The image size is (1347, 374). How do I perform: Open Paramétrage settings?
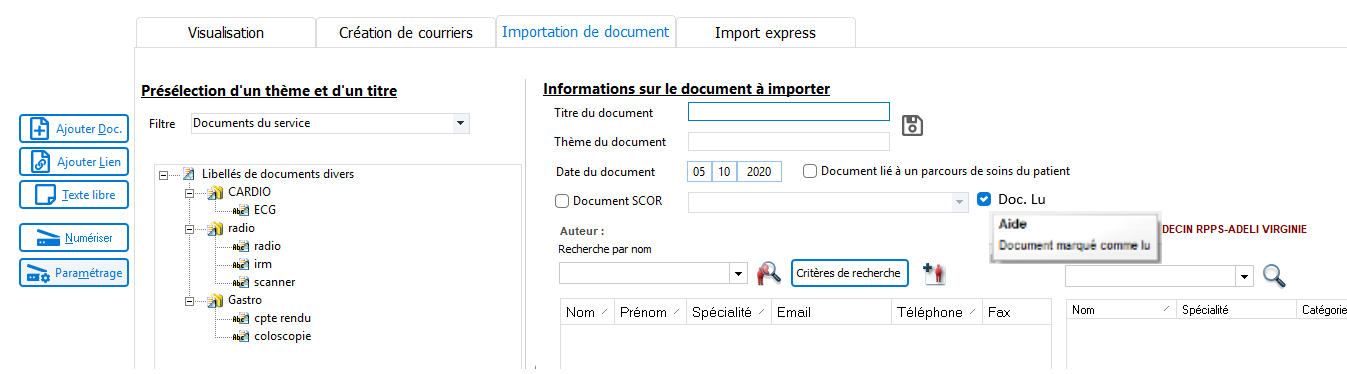coord(74,272)
